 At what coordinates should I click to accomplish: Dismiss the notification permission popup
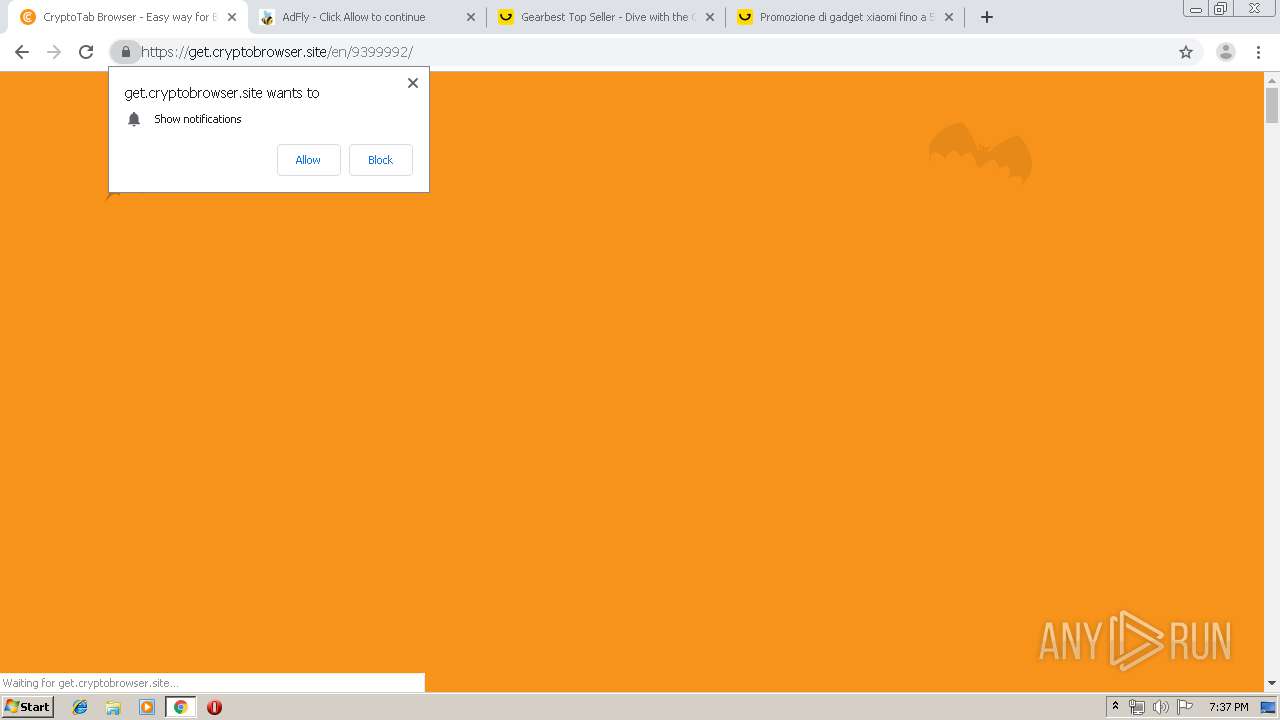coord(412,83)
